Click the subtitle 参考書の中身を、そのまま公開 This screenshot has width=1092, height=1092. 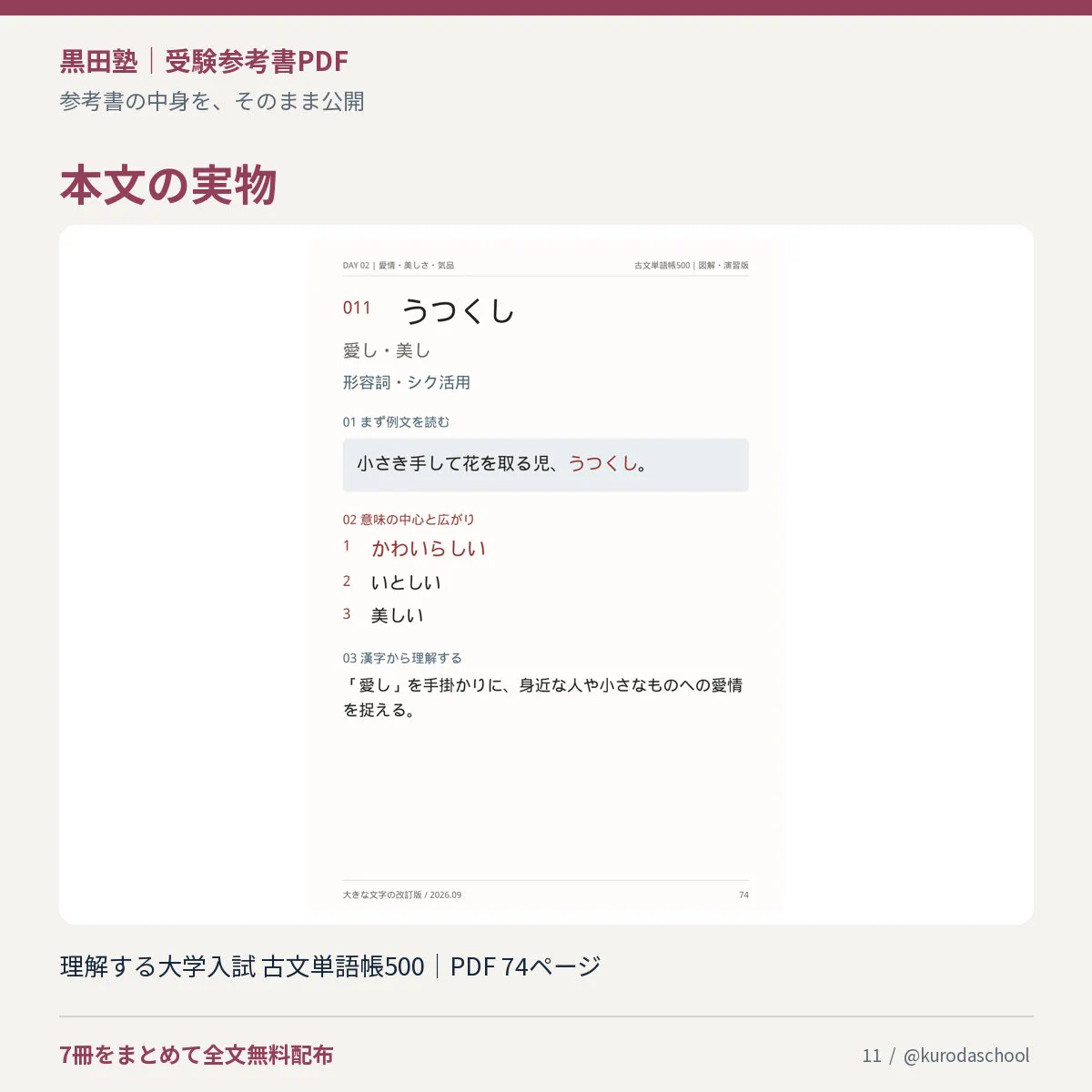point(212,101)
